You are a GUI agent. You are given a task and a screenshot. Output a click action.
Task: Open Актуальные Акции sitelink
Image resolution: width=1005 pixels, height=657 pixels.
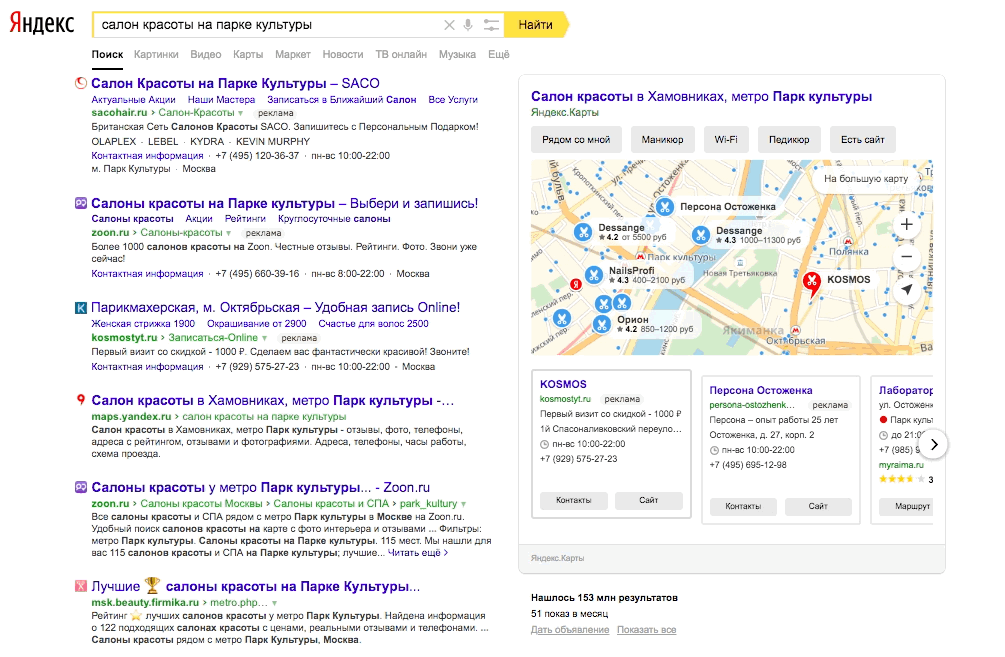coord(133,99)
